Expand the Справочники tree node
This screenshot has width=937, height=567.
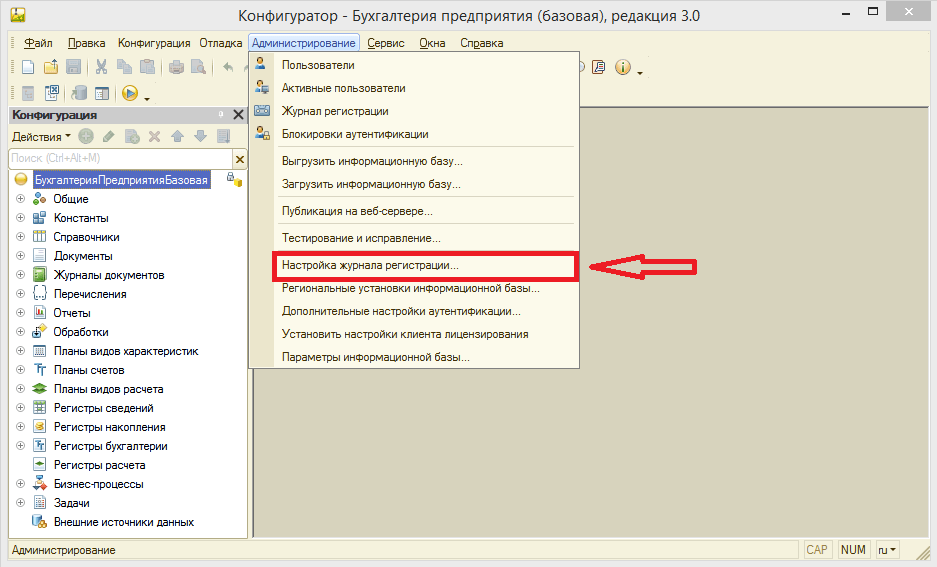[x=20, y=237]
